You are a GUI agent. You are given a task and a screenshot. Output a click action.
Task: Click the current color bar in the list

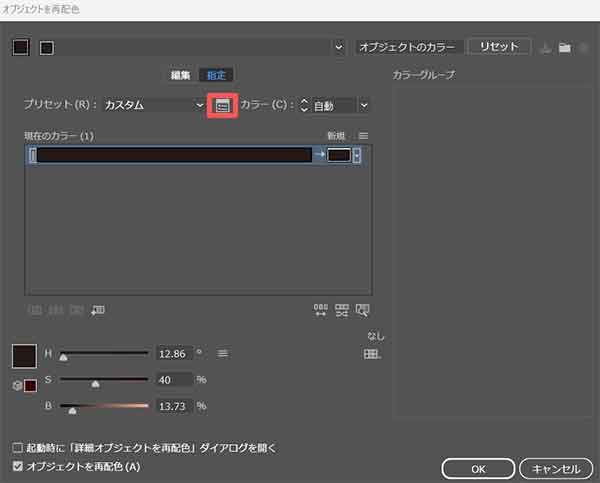(174, 155)
